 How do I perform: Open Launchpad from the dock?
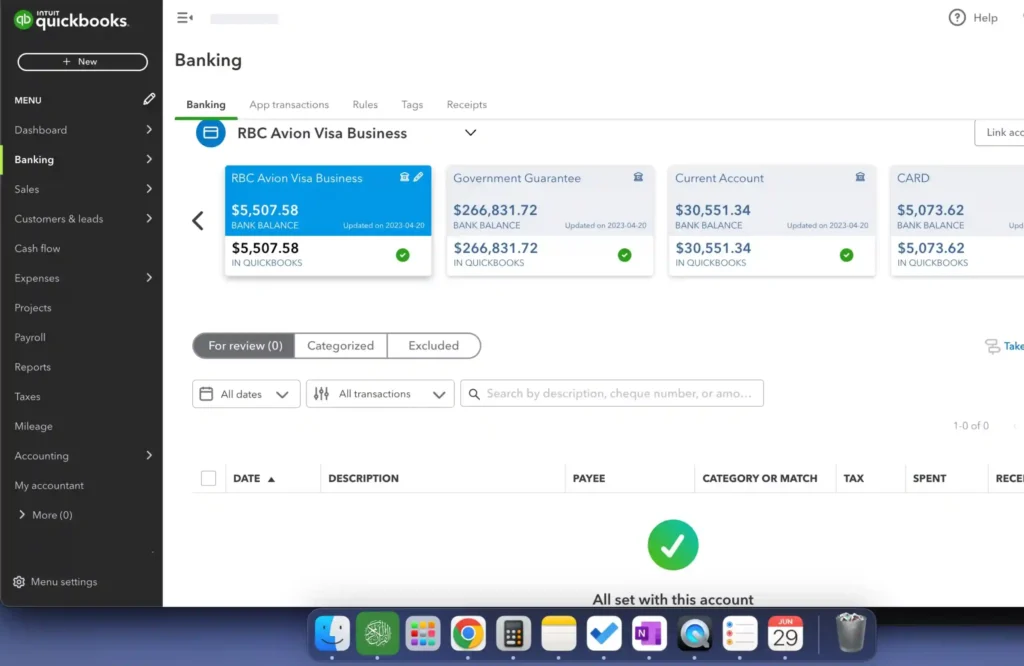click(x=423, y=633)
